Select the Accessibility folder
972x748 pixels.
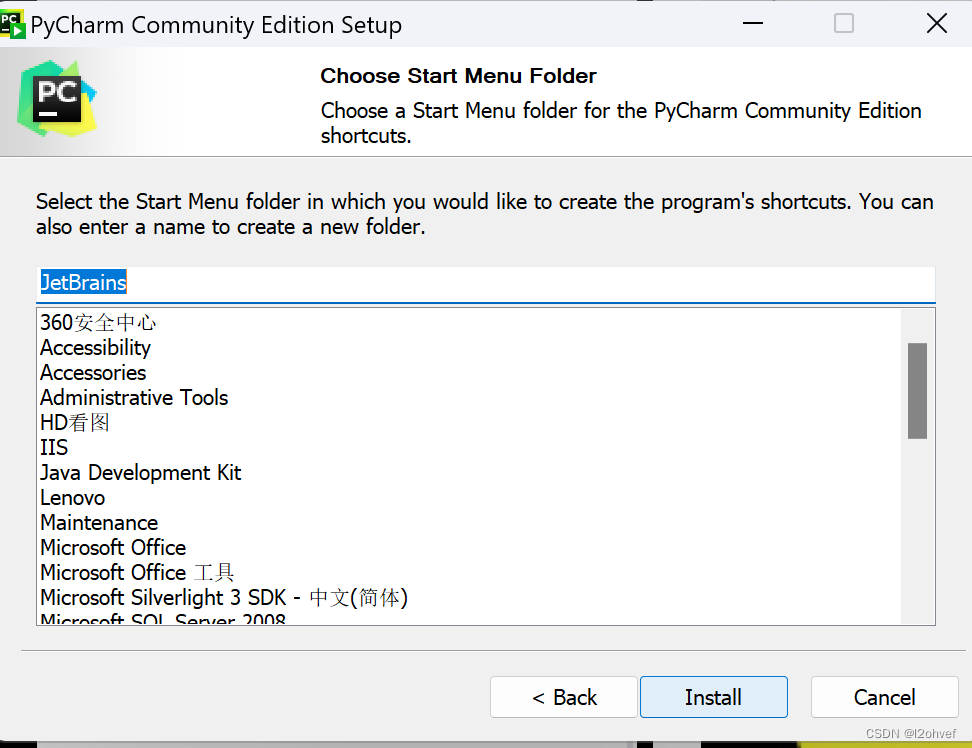tap(95, 348)
